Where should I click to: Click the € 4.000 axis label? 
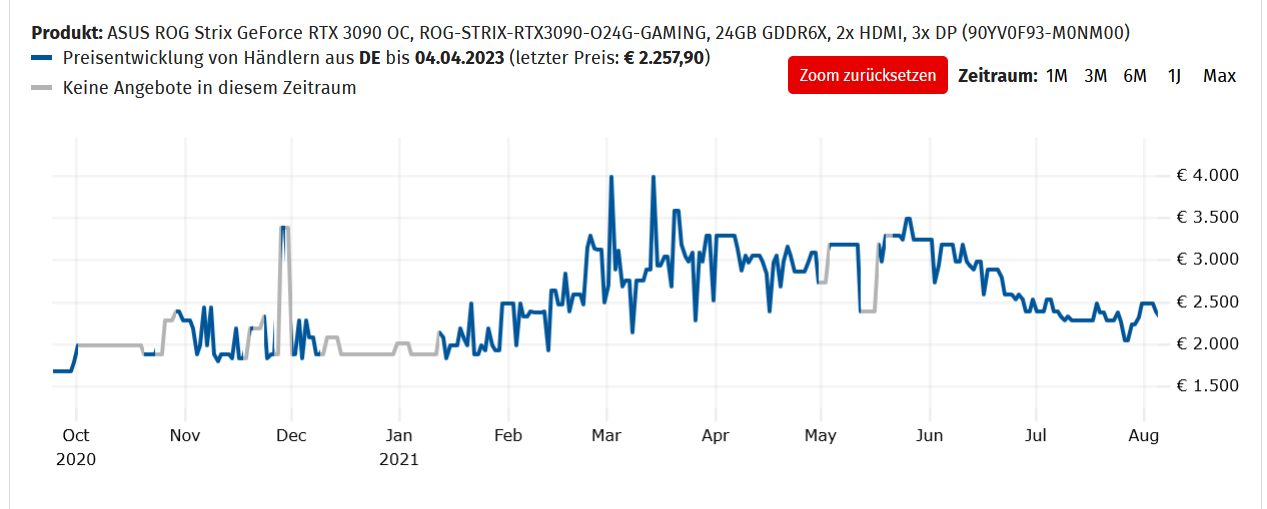point(1209,176)
